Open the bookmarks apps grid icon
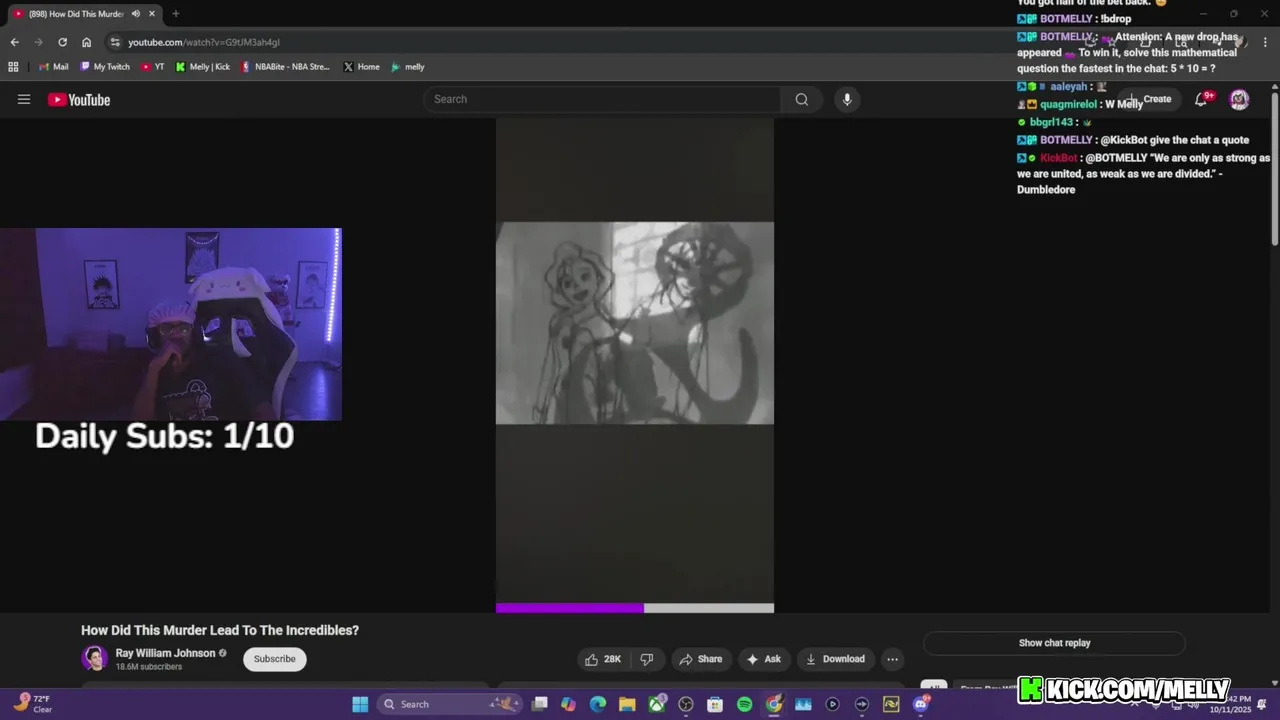This screenshot has height=720, width=1280. click(x=13, y=67)
